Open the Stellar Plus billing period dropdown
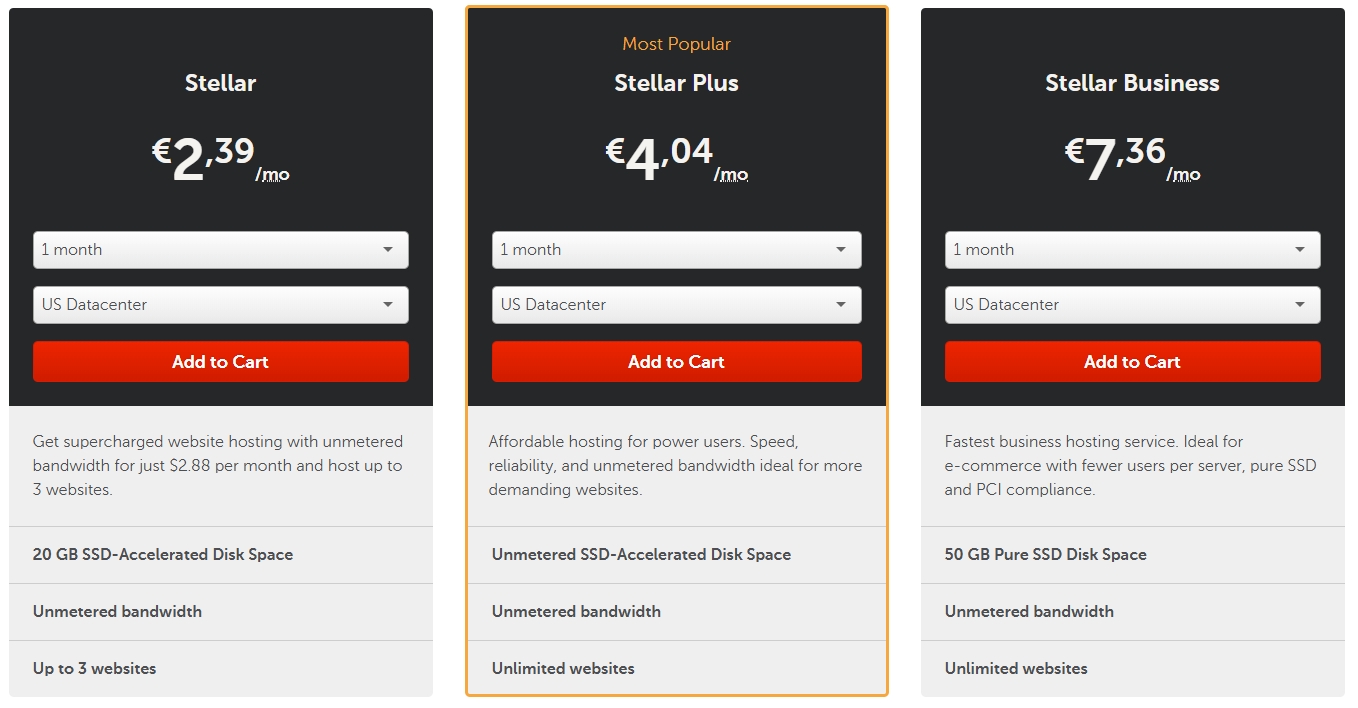Viewport: 1358px width, 708px height. 676,250
